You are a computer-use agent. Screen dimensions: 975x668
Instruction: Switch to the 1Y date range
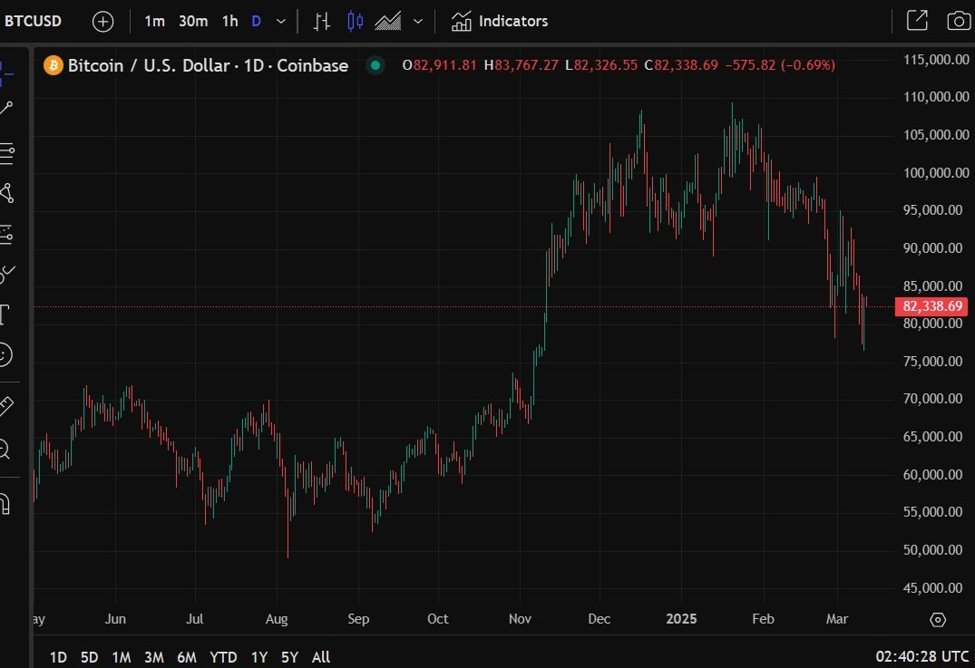(259, 657)
